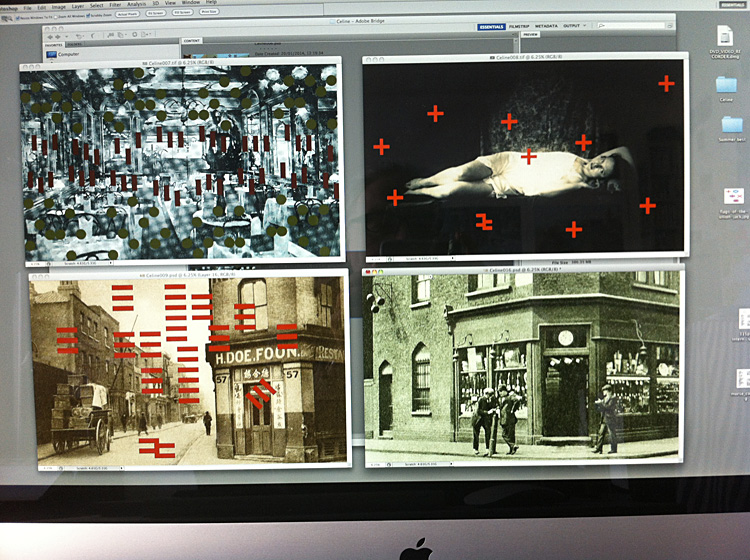Open the Window menu
This screenshot has height=560, width=750.
click(191, 2)
